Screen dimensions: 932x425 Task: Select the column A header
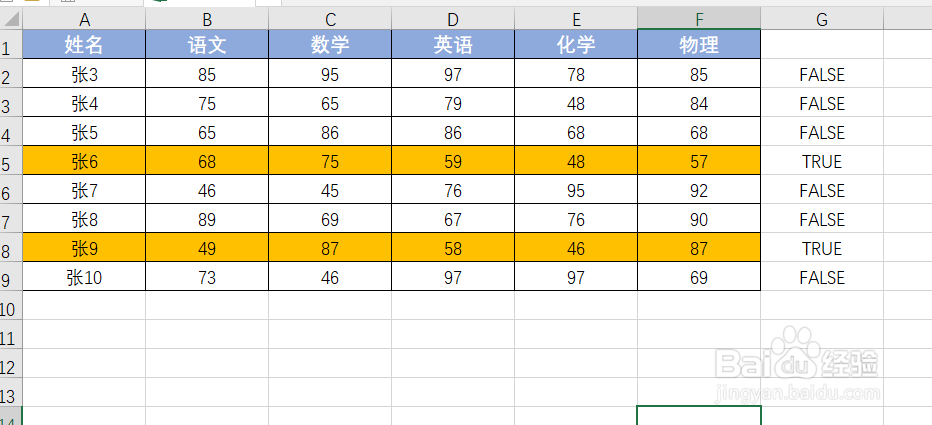[x=84, y=20]
